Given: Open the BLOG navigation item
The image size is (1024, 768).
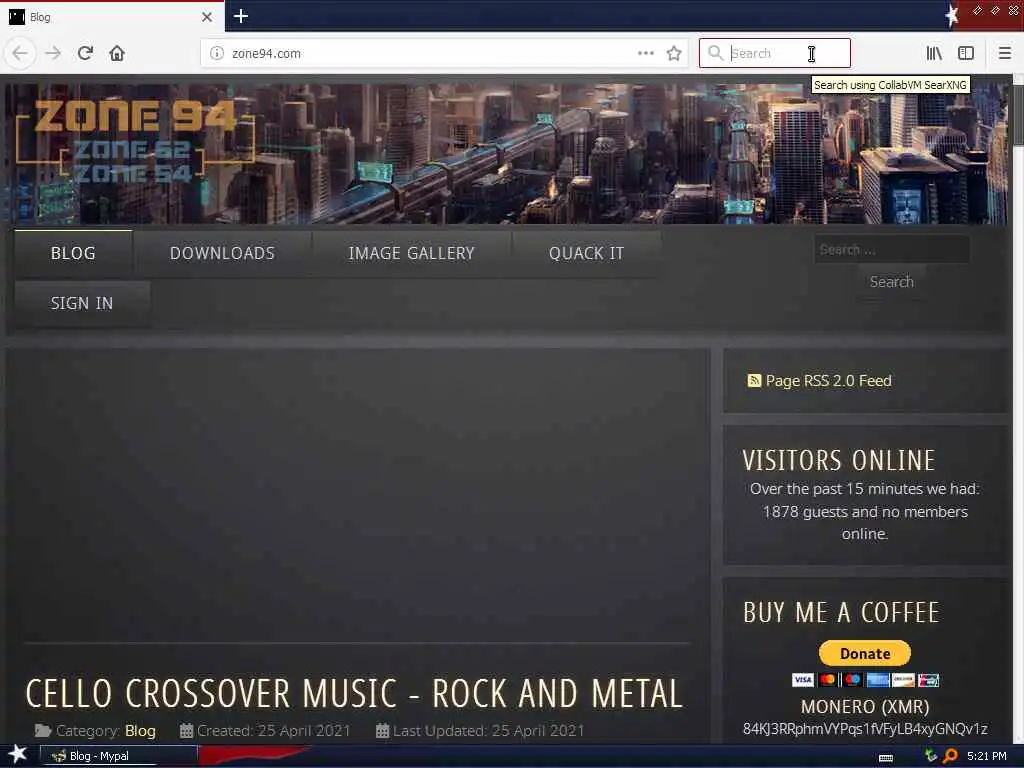Looking at the screenshot, I should point(73,253).
